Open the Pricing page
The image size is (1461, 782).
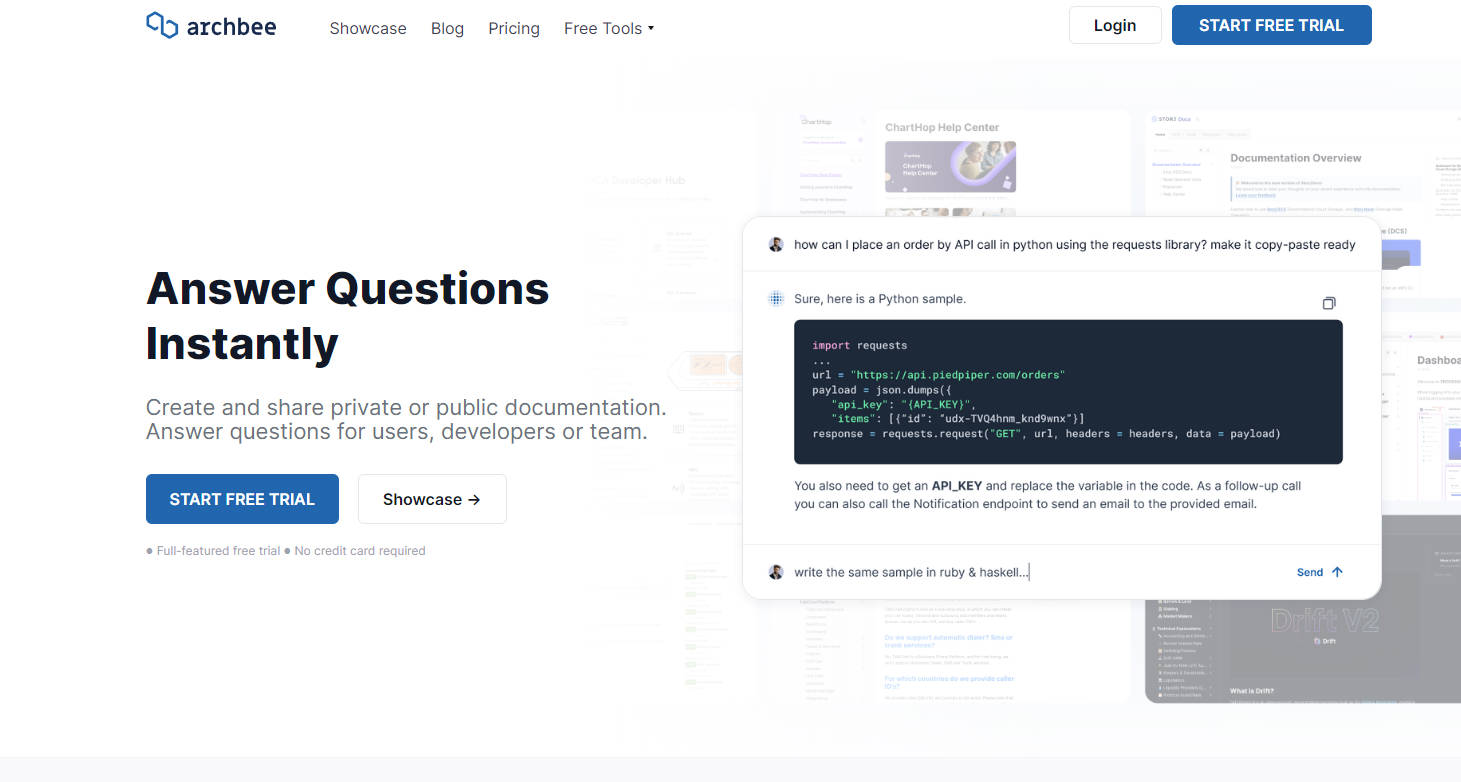514,28
